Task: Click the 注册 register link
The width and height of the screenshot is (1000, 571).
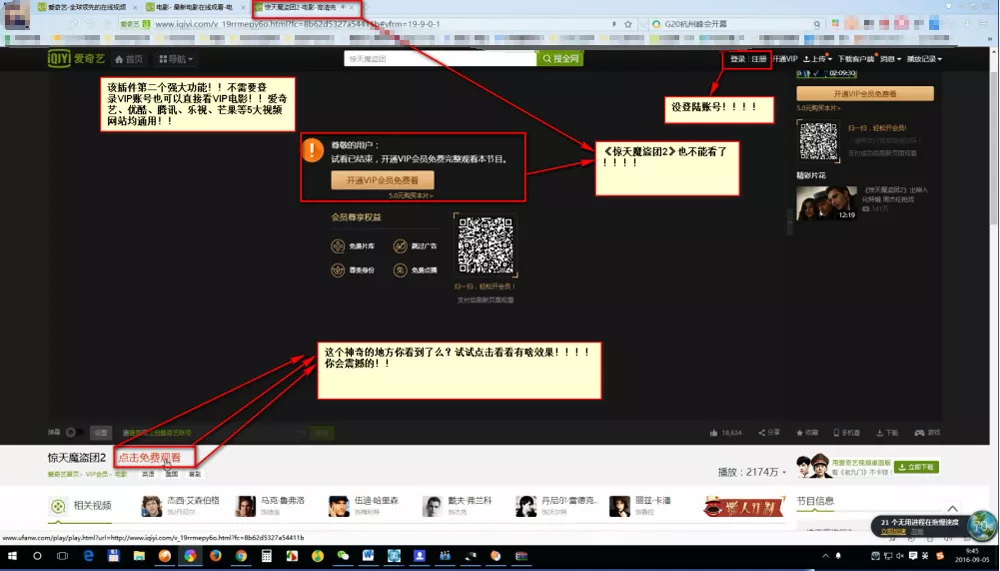Action: 758,59
